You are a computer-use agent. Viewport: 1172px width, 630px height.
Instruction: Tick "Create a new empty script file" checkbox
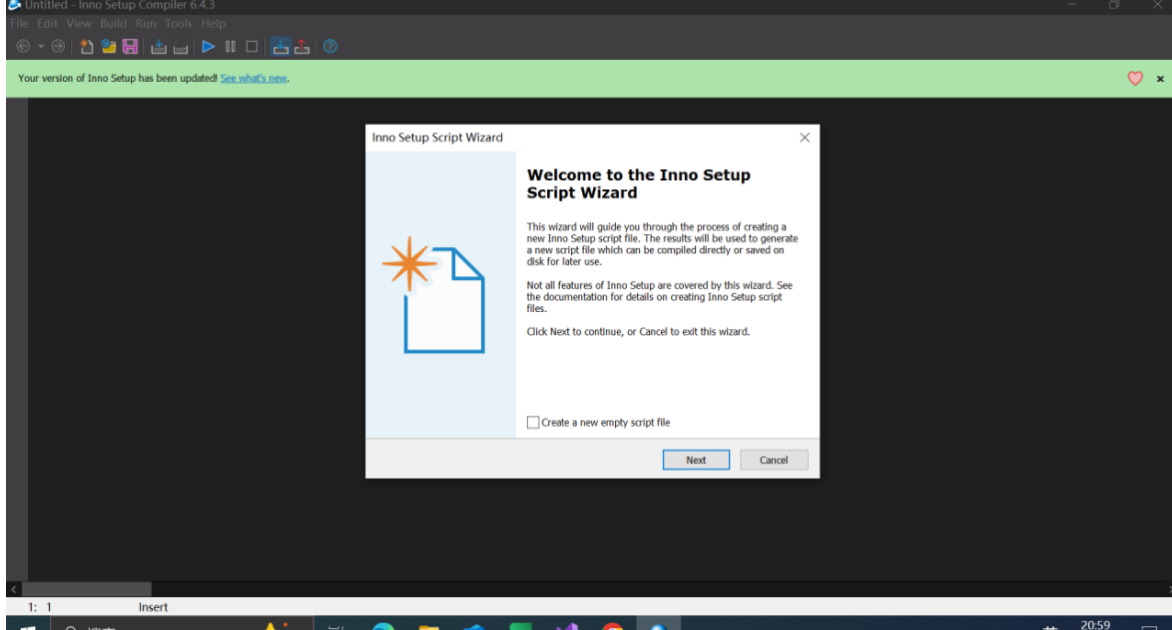point(533,422)
